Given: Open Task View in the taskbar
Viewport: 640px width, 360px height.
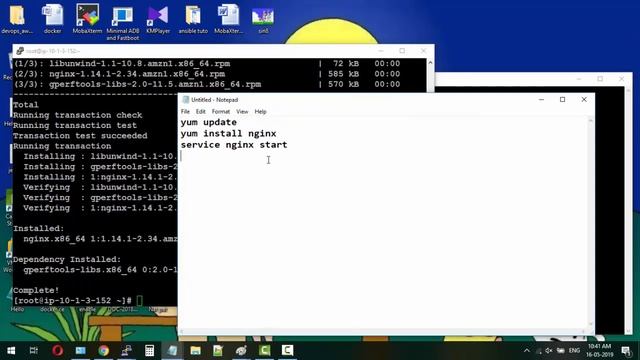Looking at the screenshot, I should point(34,351).
